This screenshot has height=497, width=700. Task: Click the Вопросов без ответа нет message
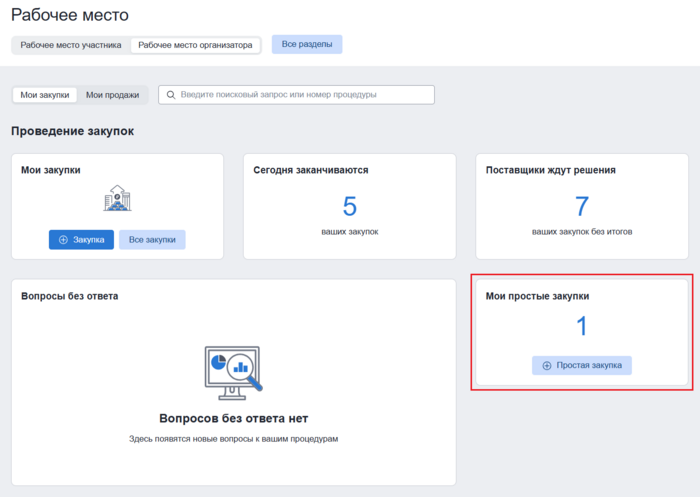(233, 418)
